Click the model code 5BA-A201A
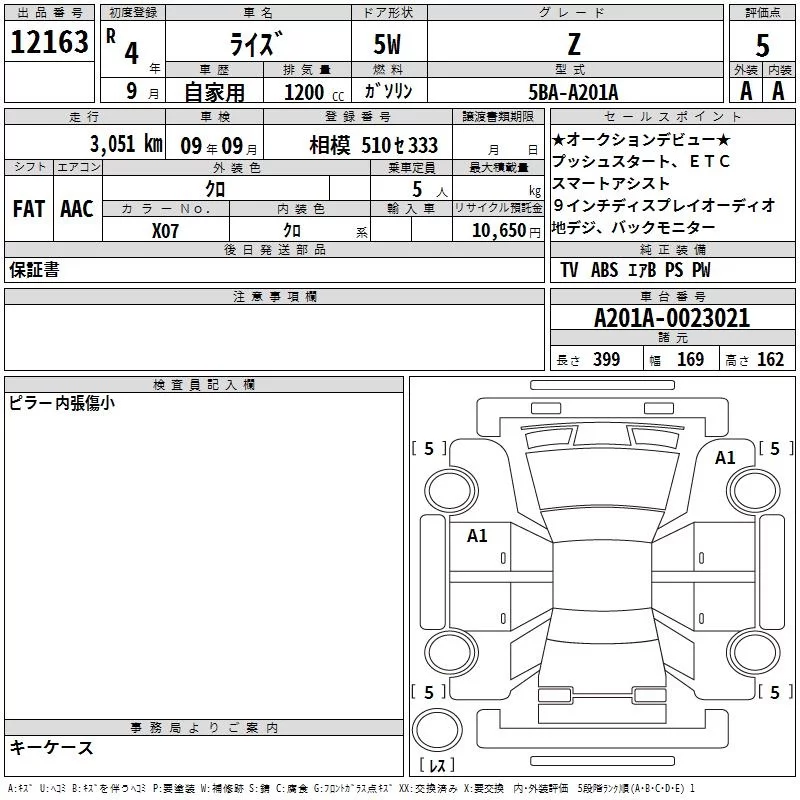 pyautogui.click(x=573, y=92)
